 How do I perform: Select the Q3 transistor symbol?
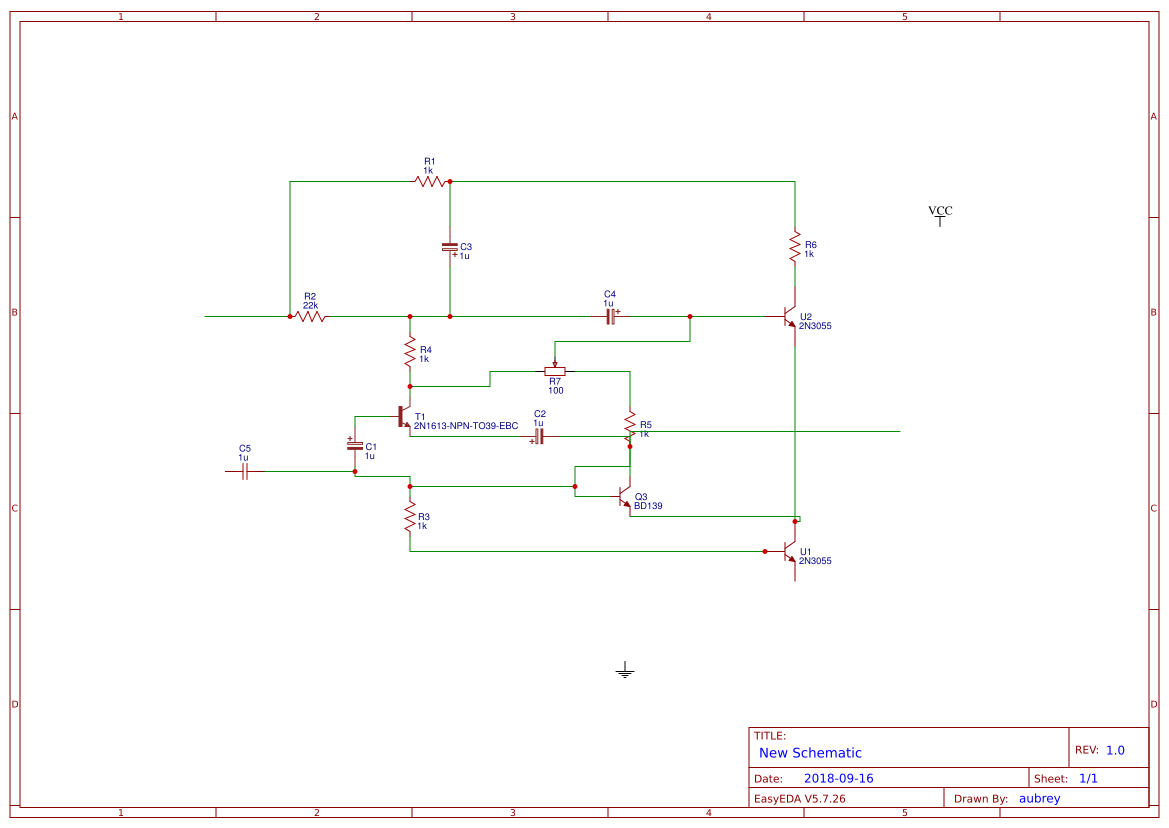[x=623, y=498]
